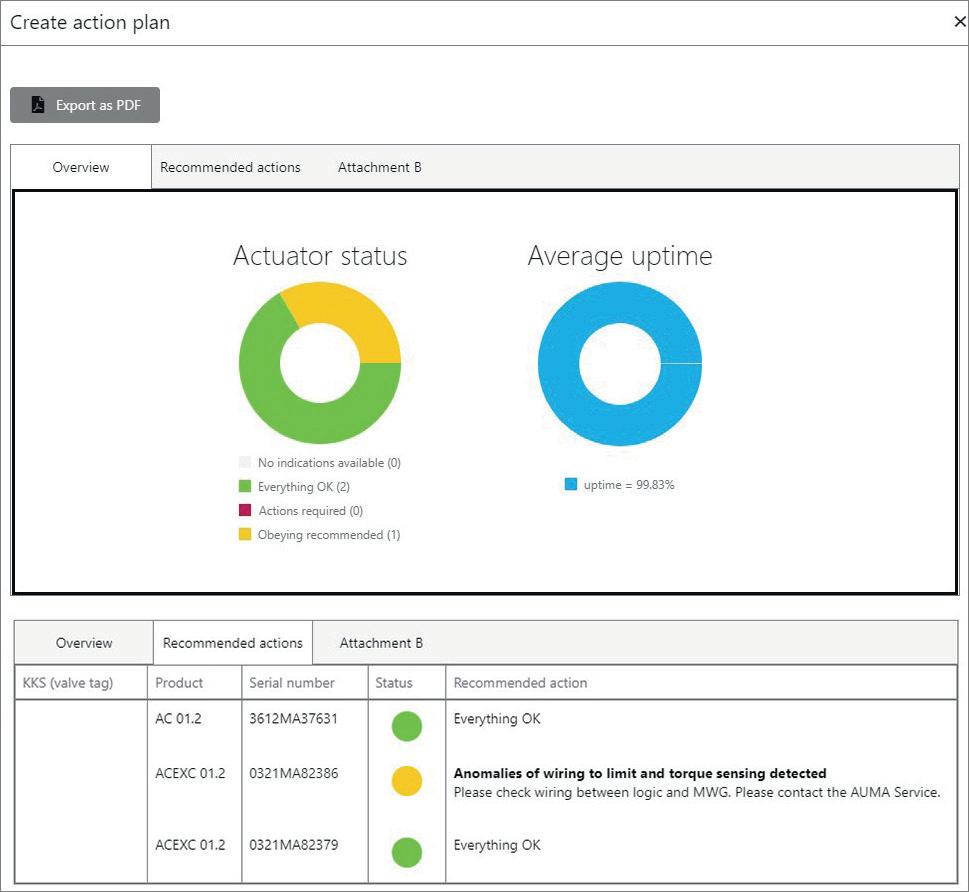Click legend text No indications available (0)
969x892 pixels.
coord(329,462)
